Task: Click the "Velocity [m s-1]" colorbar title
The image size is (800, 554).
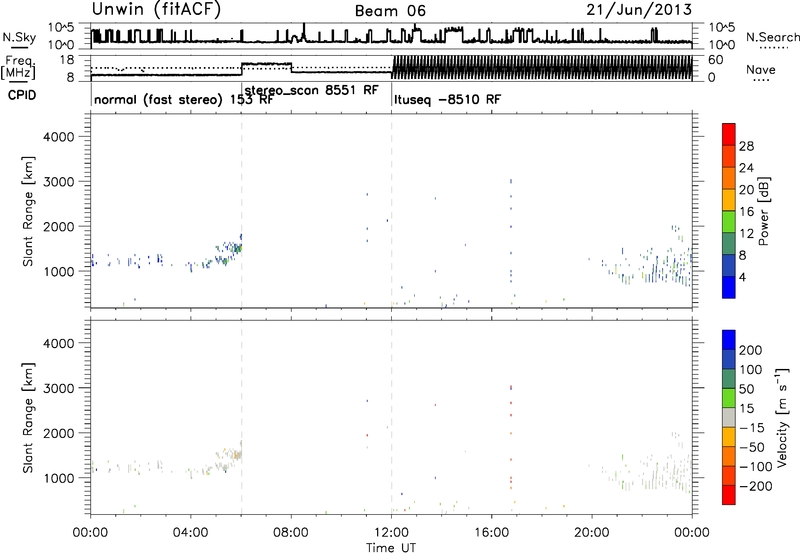Action: click(783, 417)
